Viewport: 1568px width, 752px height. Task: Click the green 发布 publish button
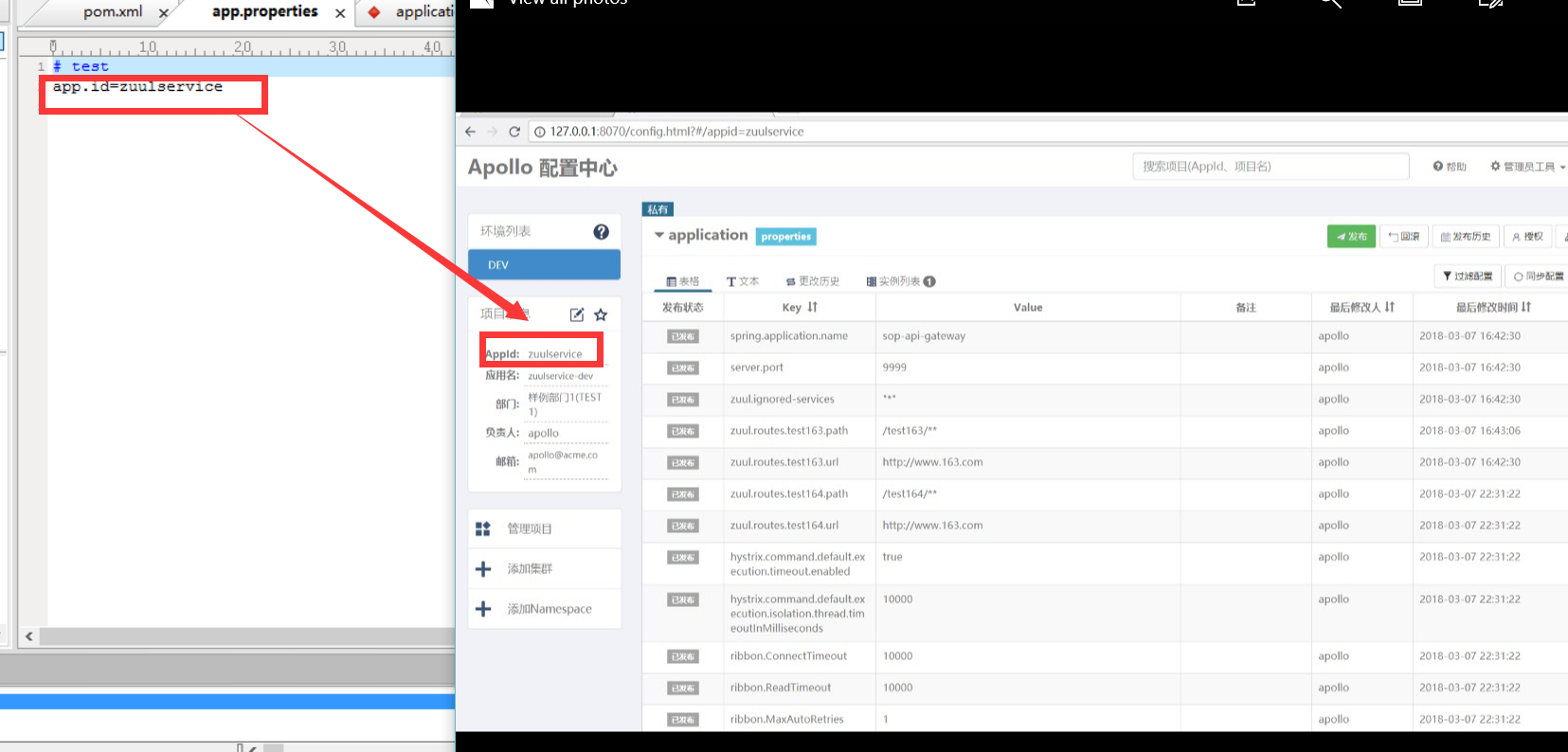coord(1351,237)
